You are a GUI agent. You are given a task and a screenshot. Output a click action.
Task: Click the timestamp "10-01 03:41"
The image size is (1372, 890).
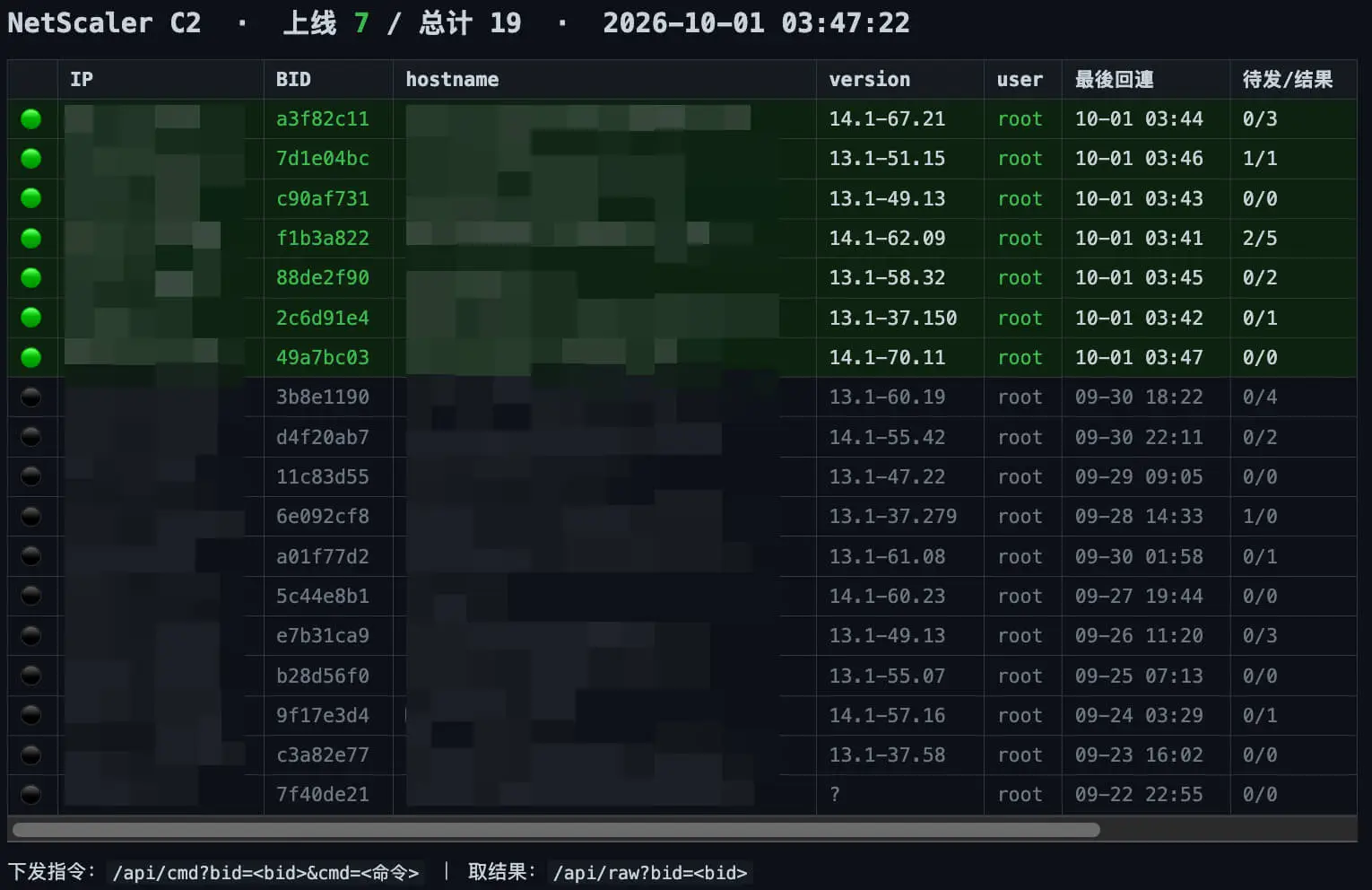(1139, 238)
